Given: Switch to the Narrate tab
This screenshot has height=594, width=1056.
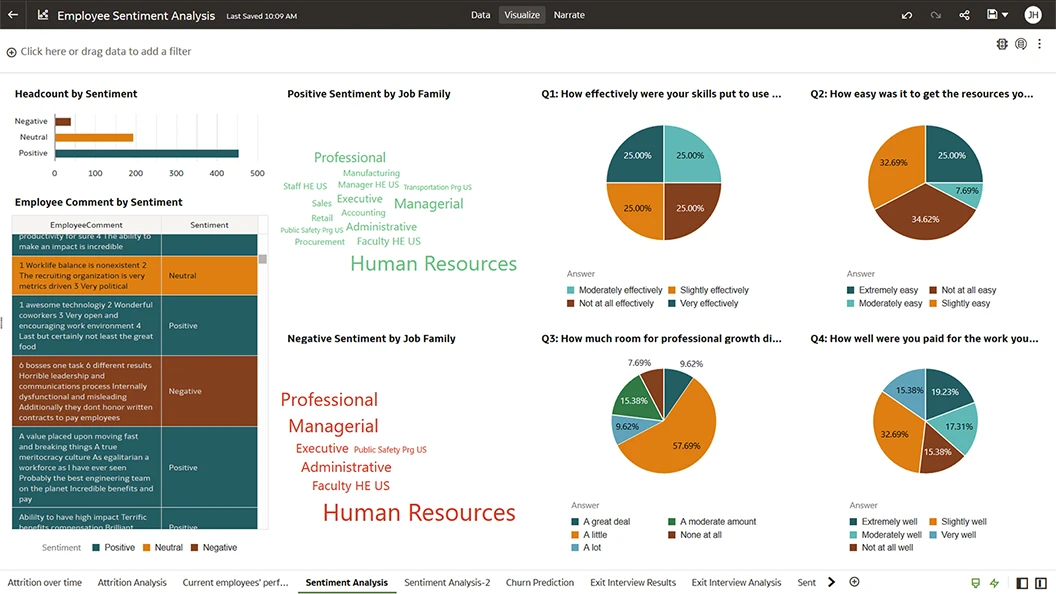Looking at the screenshot, I should (x=569, y=15).
